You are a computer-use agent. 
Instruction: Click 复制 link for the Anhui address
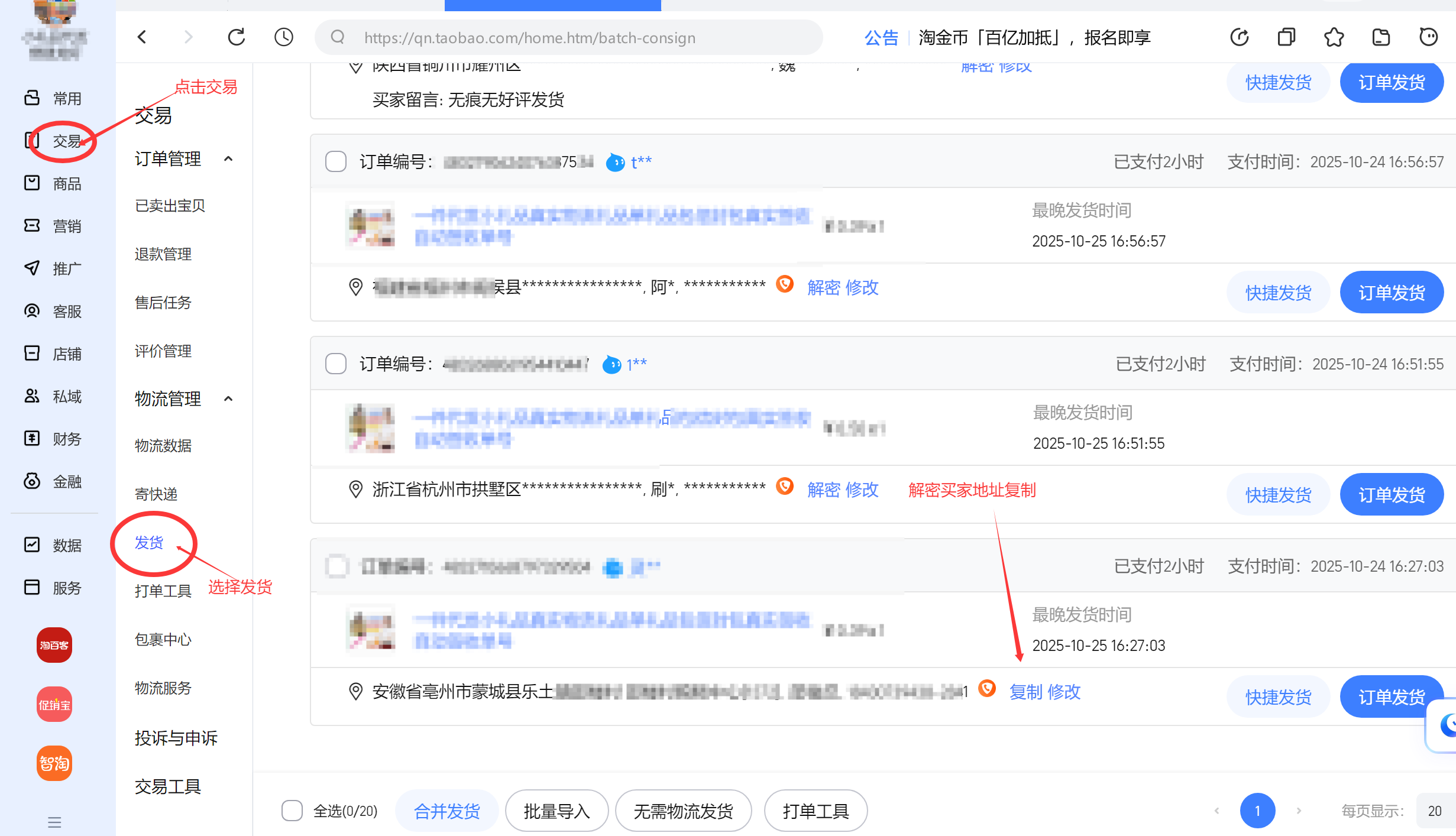tap(1025, 692)
